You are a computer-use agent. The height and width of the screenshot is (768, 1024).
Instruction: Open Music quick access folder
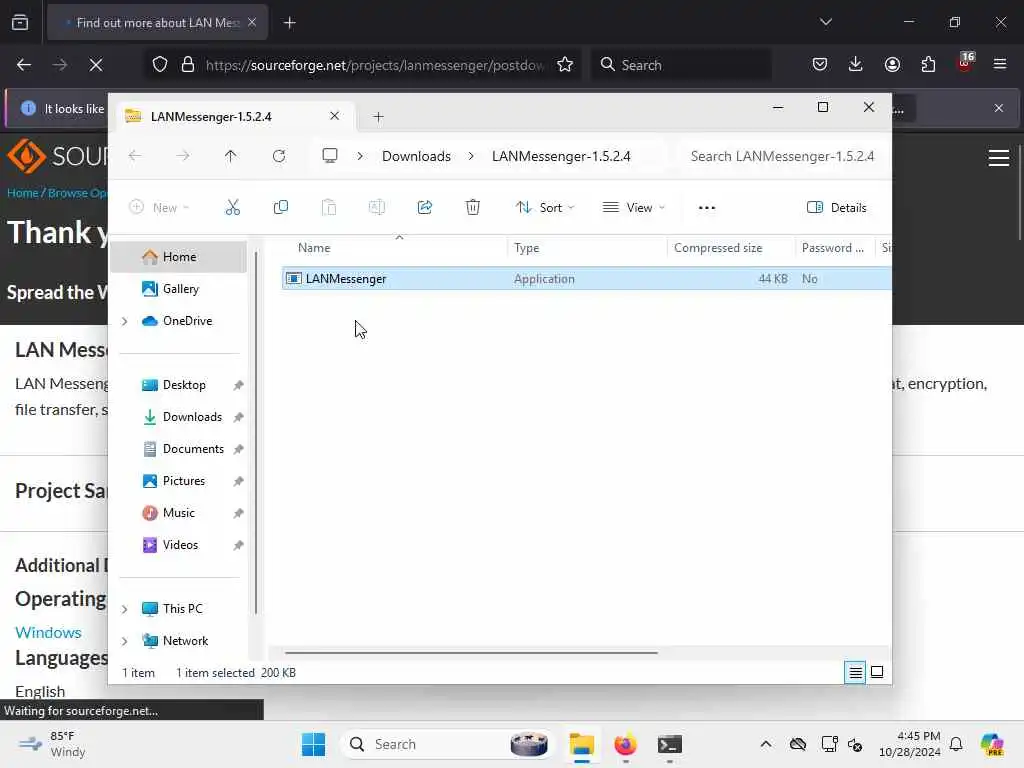tap(178, 513)
